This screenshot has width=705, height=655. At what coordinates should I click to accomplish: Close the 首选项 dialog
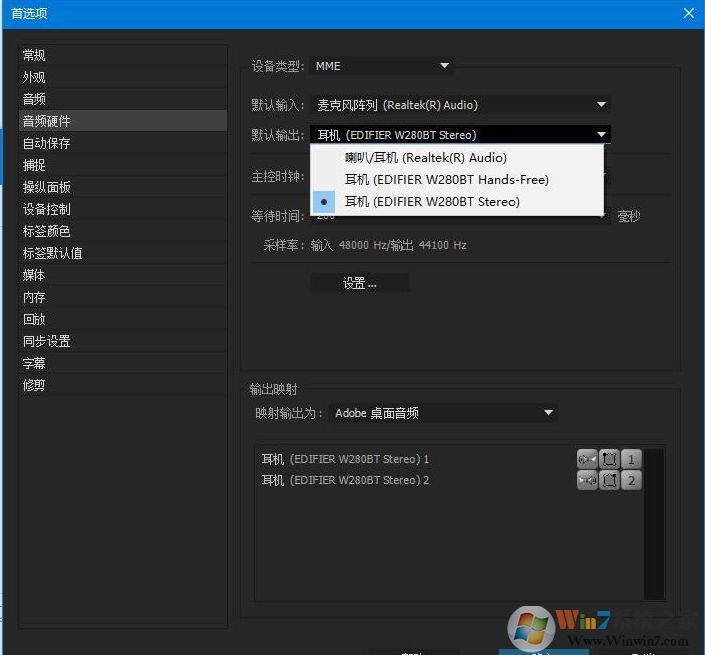688,13
